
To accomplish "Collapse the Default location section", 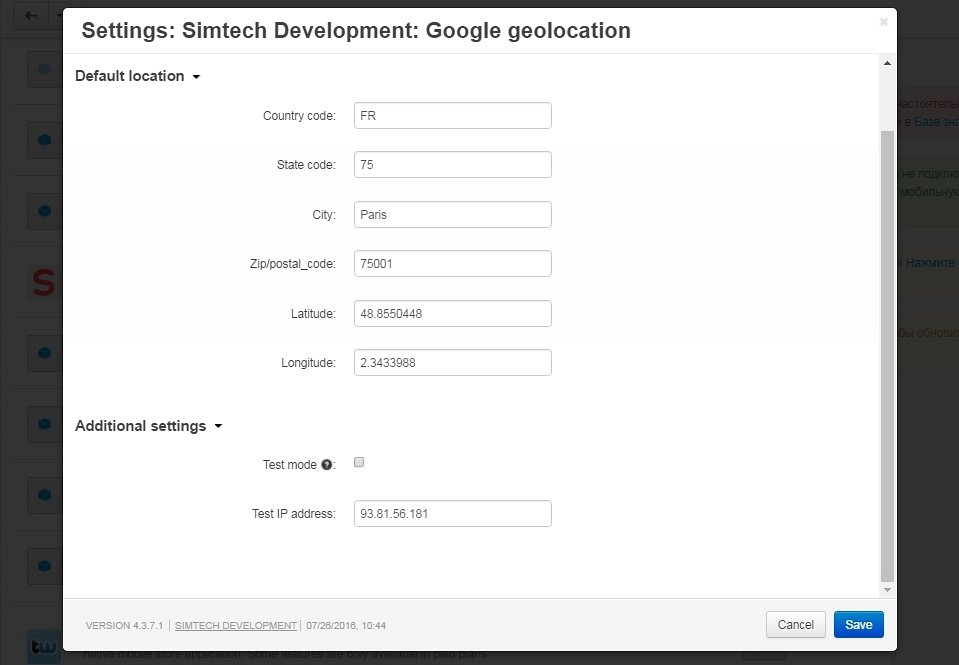I will point(138,76).
